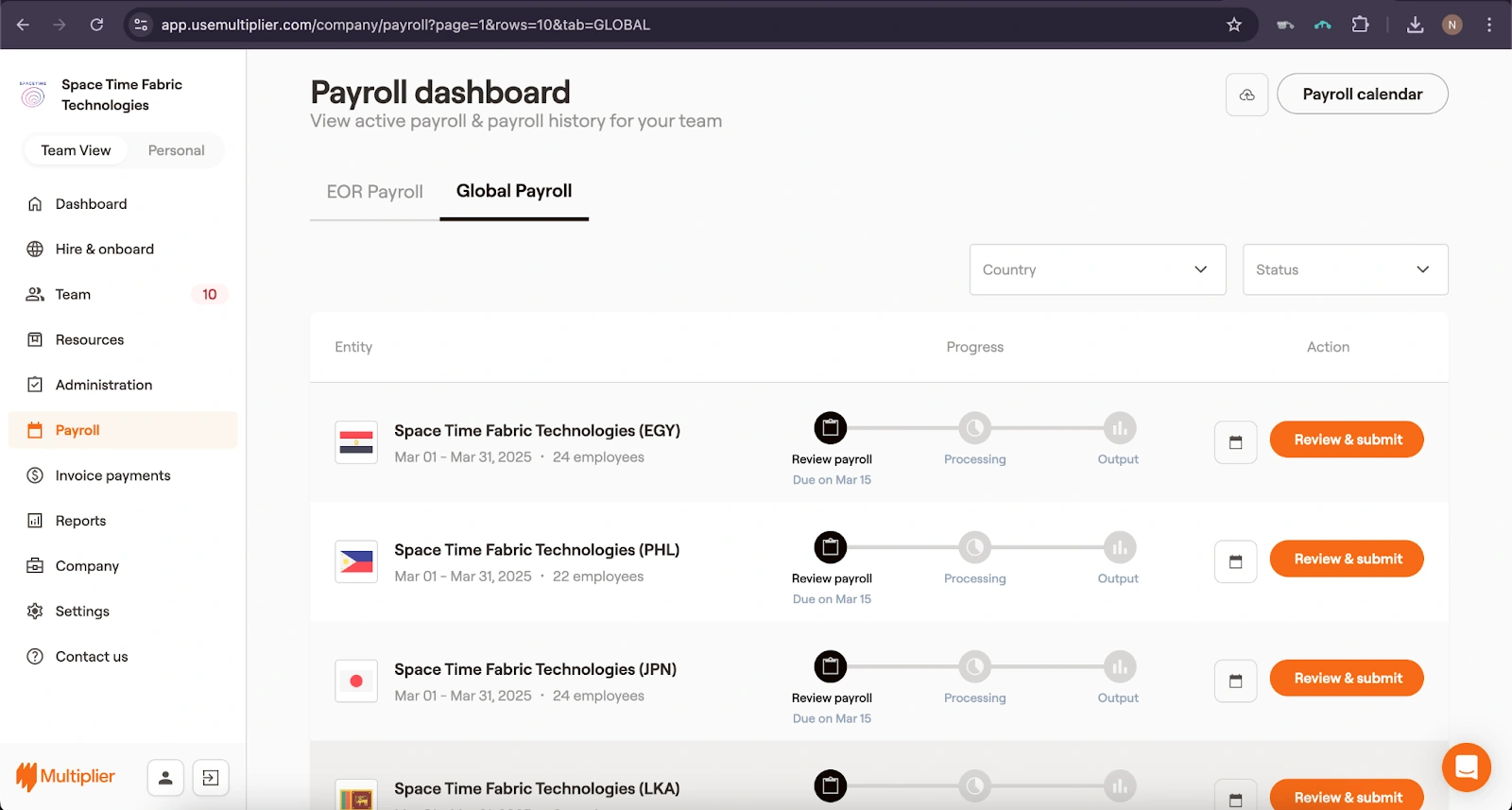This screenshot has height=810, width=1512.
Task: Click Processing step for EGY
Action: pos(974,428)
